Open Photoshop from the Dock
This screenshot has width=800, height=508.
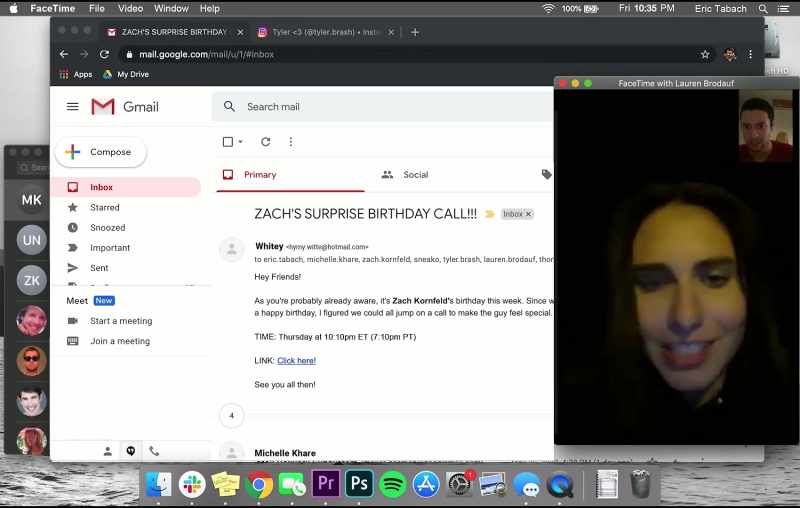point(359,482)
